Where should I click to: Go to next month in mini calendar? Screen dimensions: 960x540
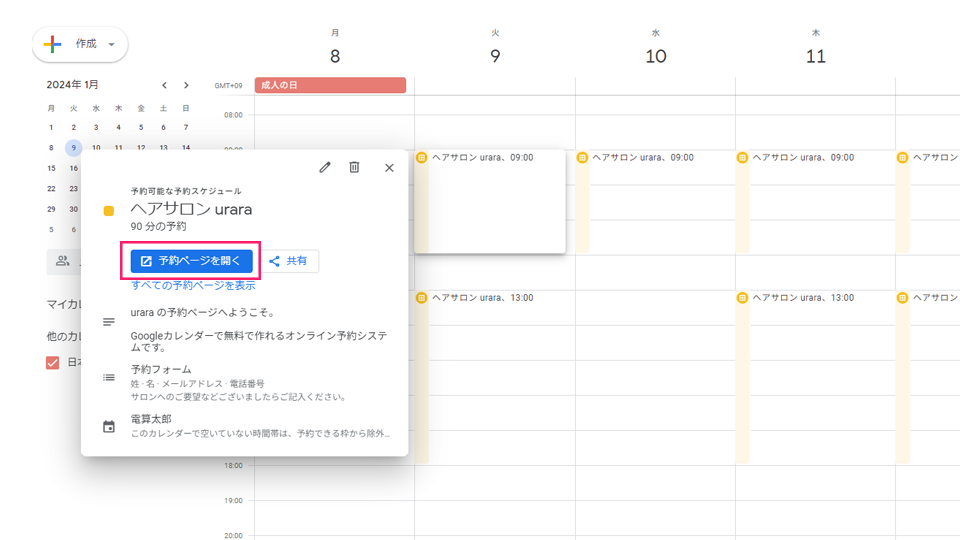[186, 85]
